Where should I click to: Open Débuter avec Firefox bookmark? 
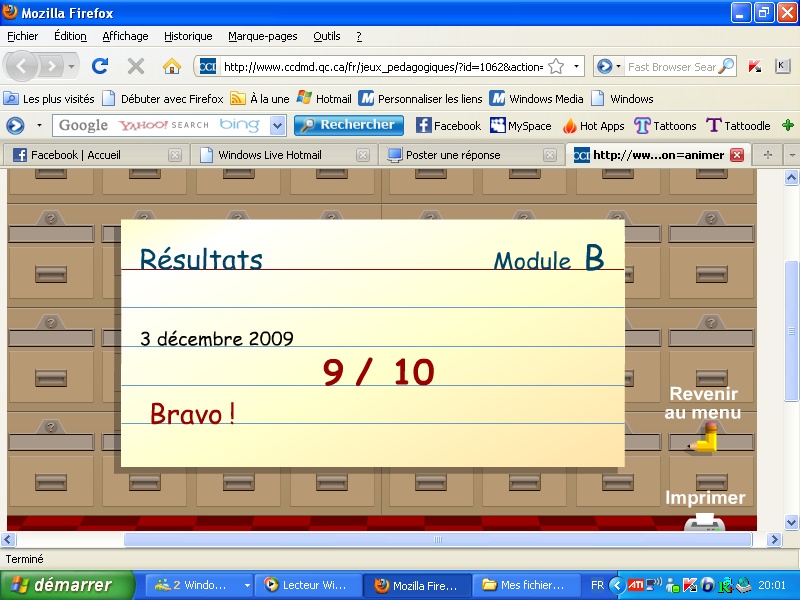point(163,98)
